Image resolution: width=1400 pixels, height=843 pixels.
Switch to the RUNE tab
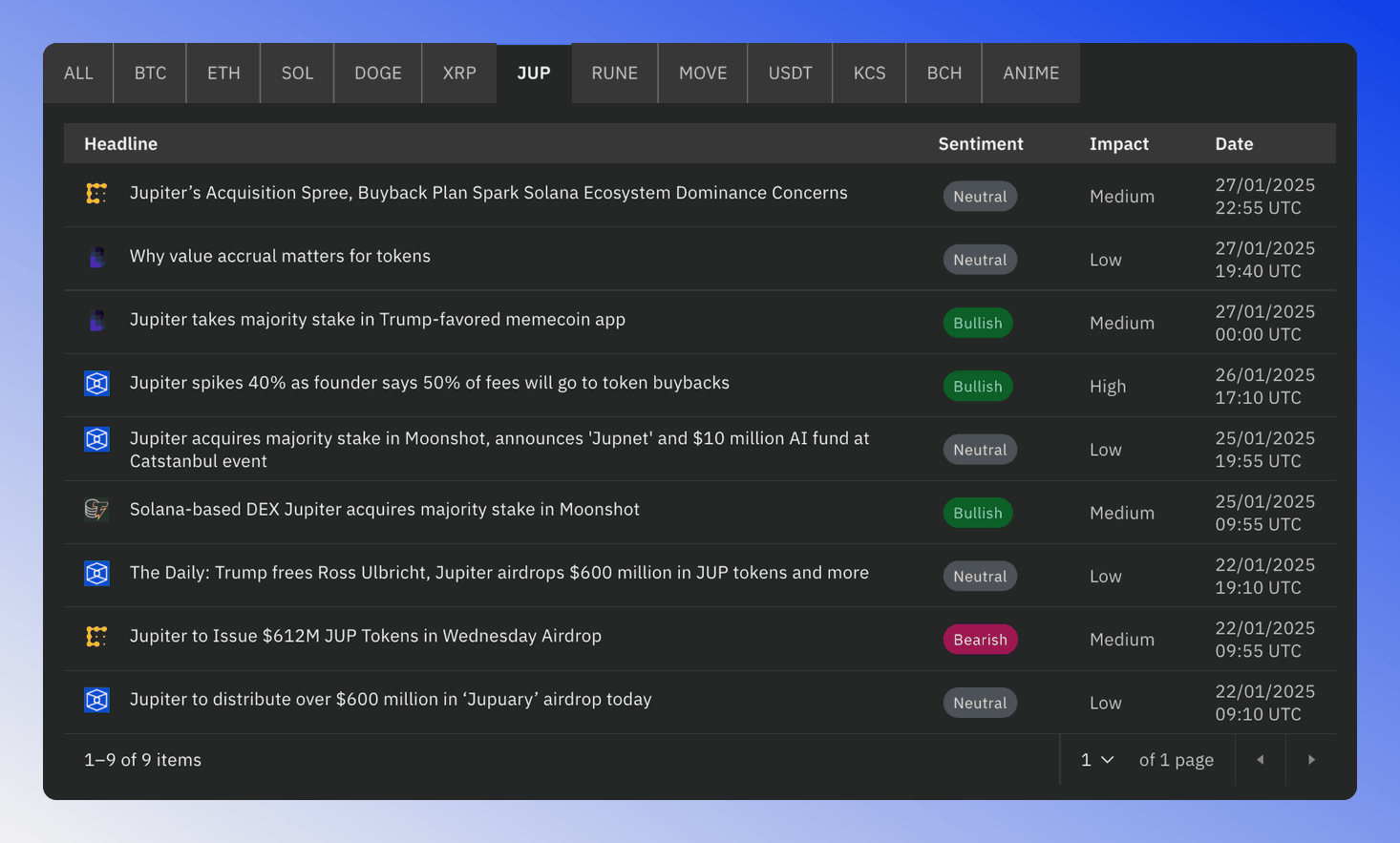pos(614,73)
